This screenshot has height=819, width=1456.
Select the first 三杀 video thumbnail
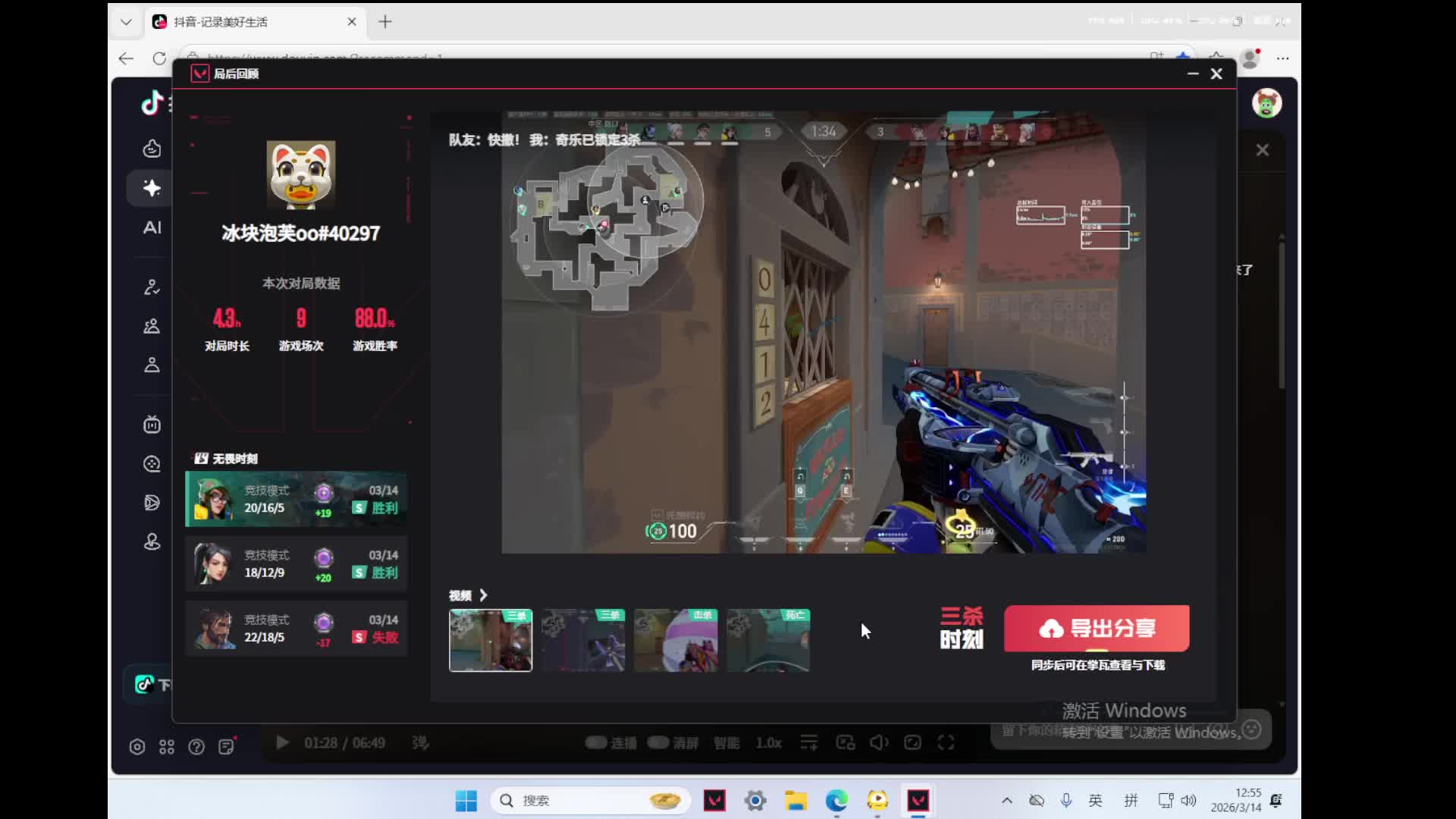tap(491, 641)
